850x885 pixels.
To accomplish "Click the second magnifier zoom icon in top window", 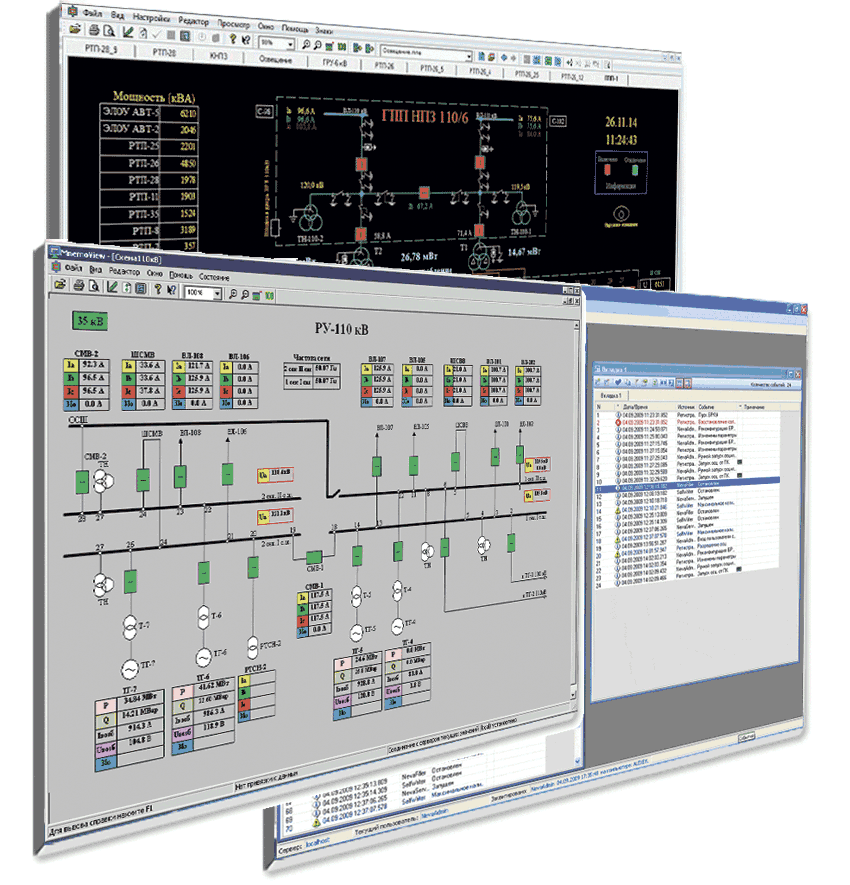I will pyautogui.click(x=318, y=45).
